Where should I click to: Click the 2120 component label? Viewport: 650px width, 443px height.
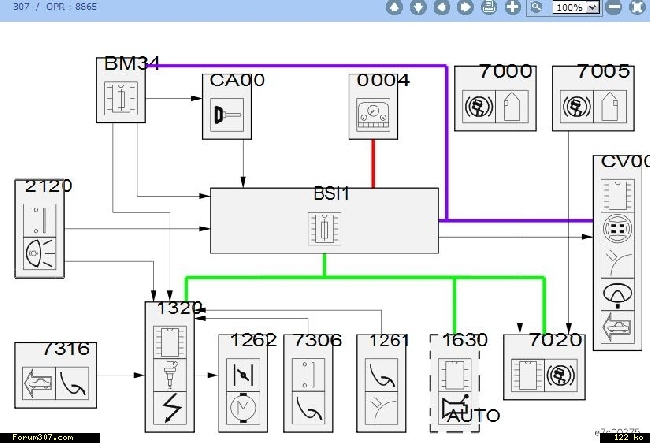click(49, 186)
